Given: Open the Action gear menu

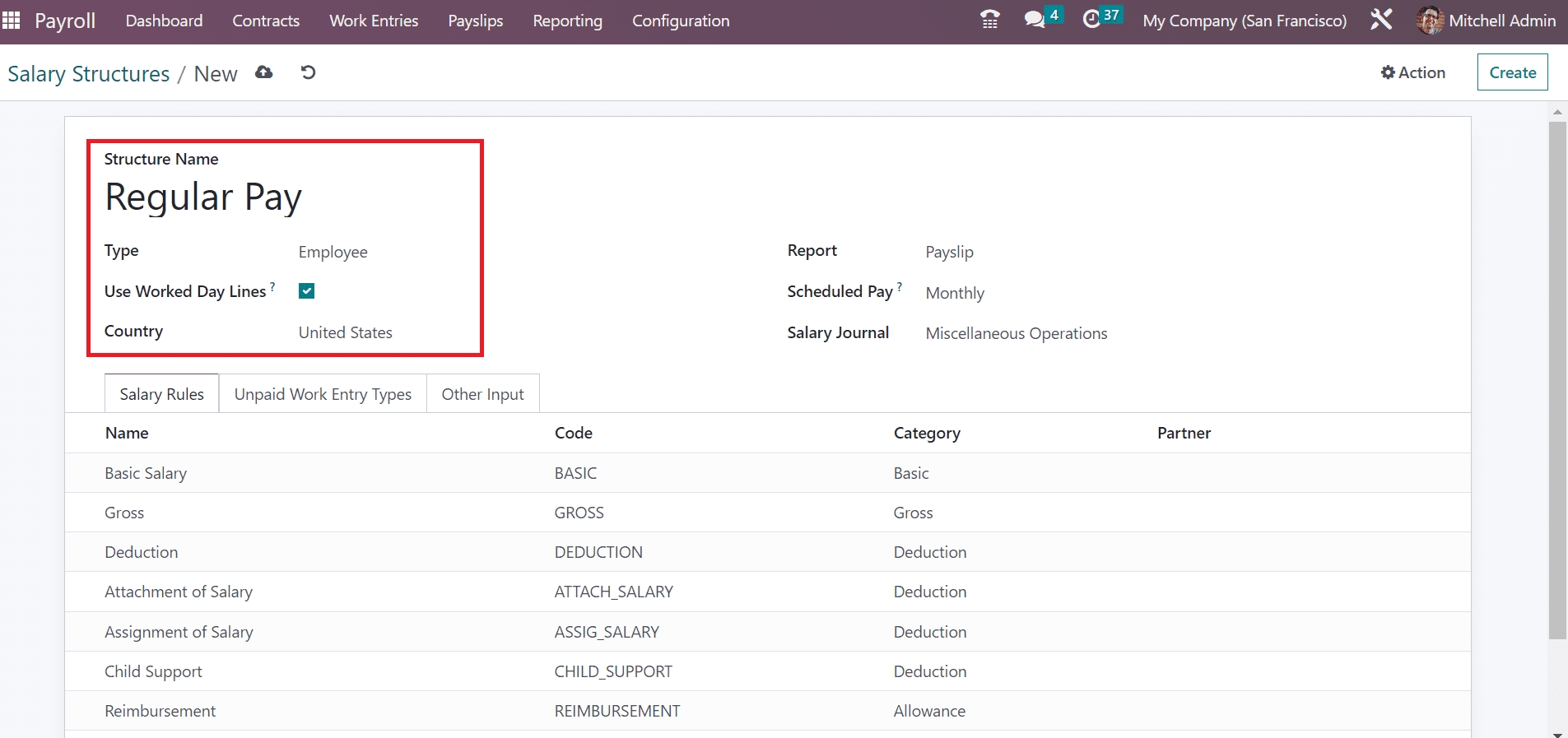Looking at the screenshot, I should (x=1412, y=72).
